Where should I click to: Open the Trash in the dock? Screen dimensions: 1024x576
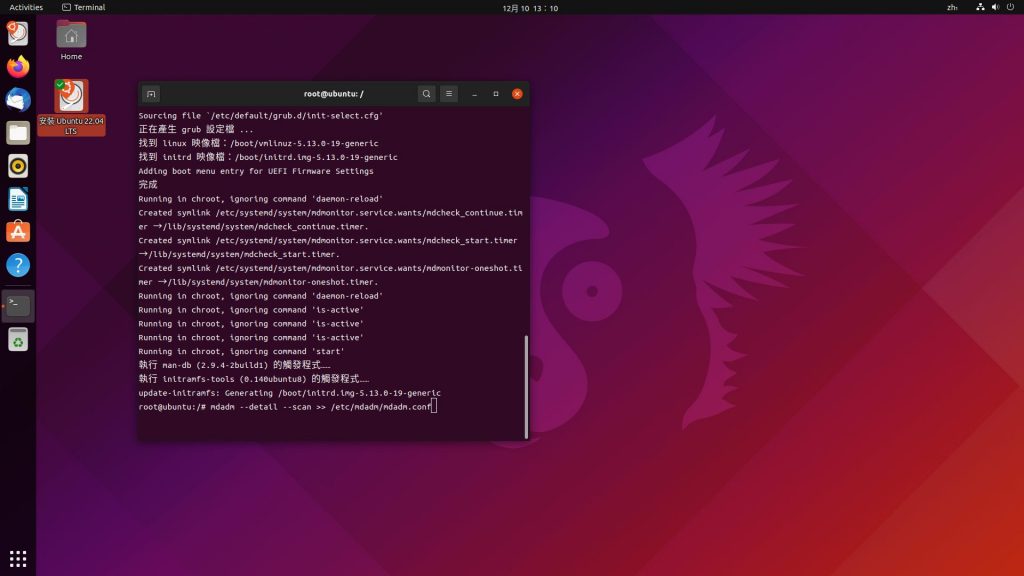(18, 340)
